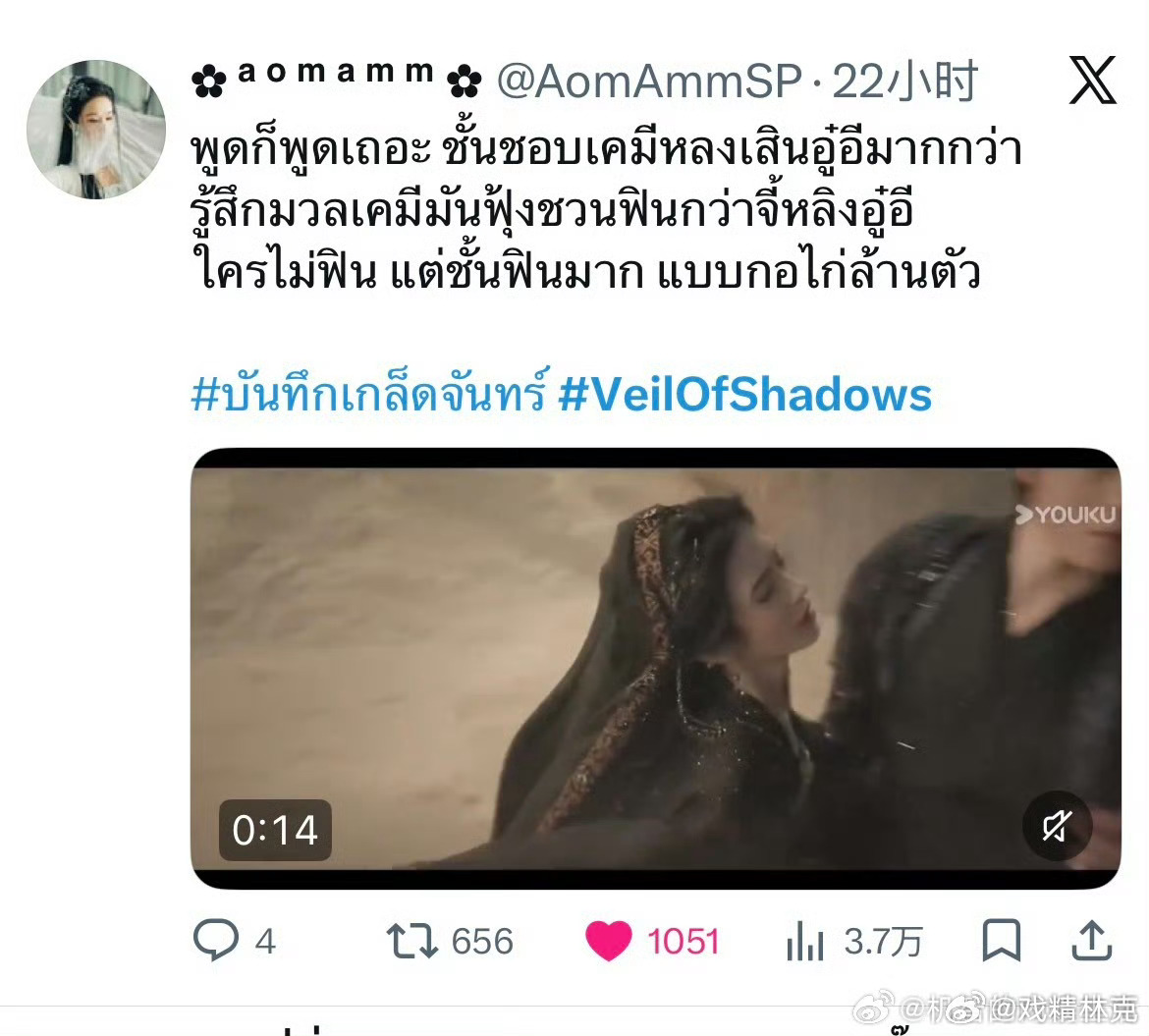
Task: Repost using the retweet arrows icon
Action: [x=411, y=941]
